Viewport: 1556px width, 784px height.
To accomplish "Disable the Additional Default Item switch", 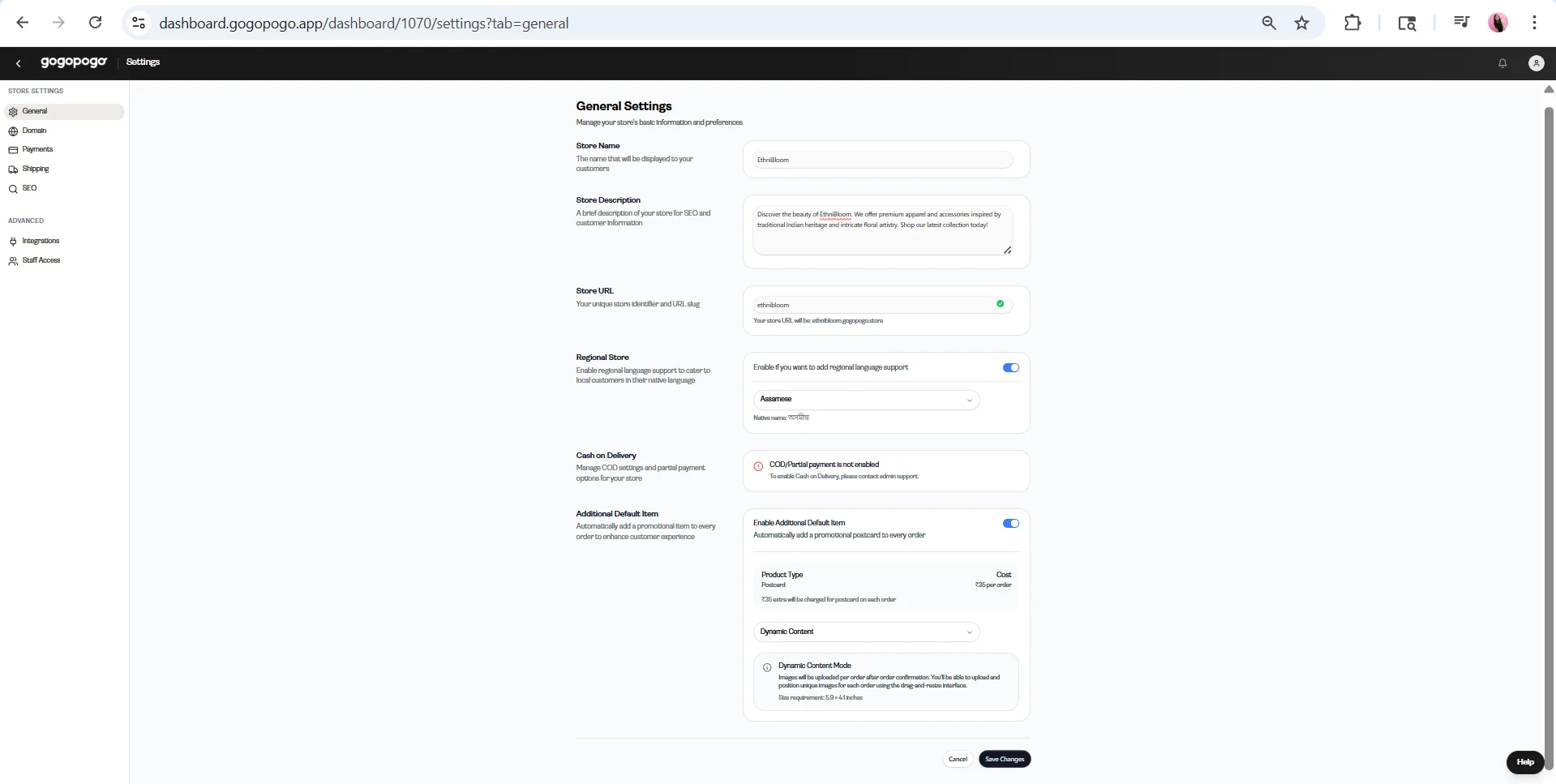I will [1011, 523].
